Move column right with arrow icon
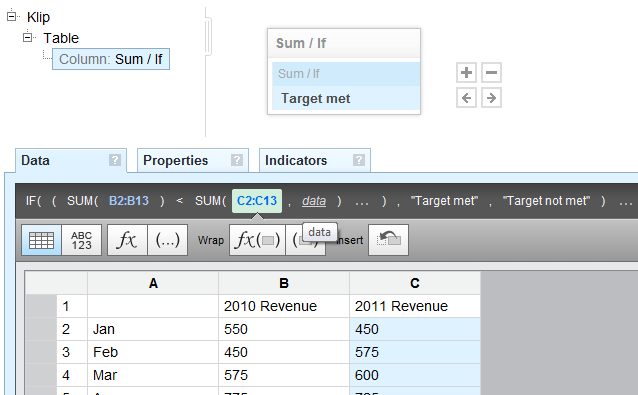This screenshot has height=395, width=638. pos(491,98)
